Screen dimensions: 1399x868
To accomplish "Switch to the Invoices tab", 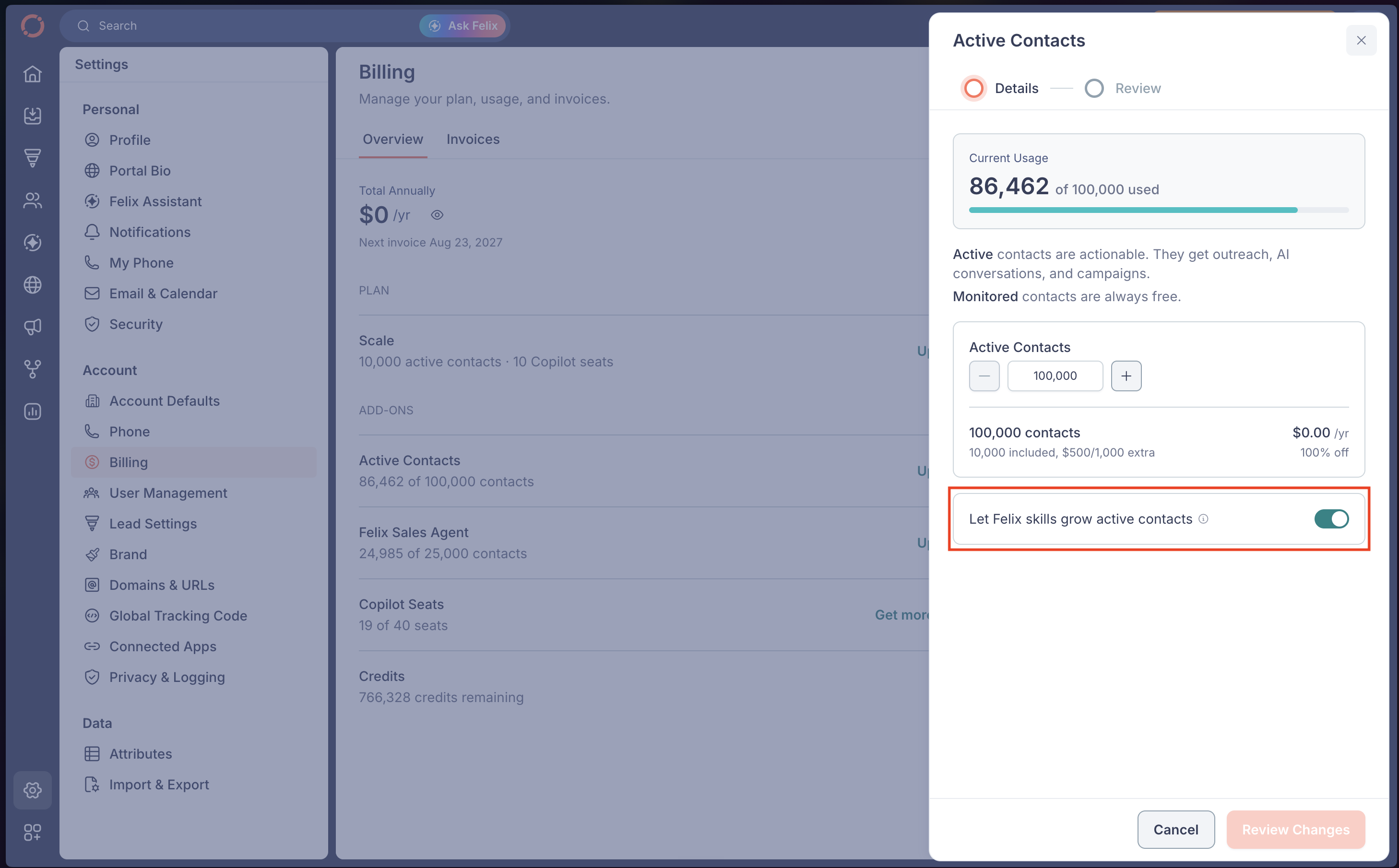I will point(473,139).
